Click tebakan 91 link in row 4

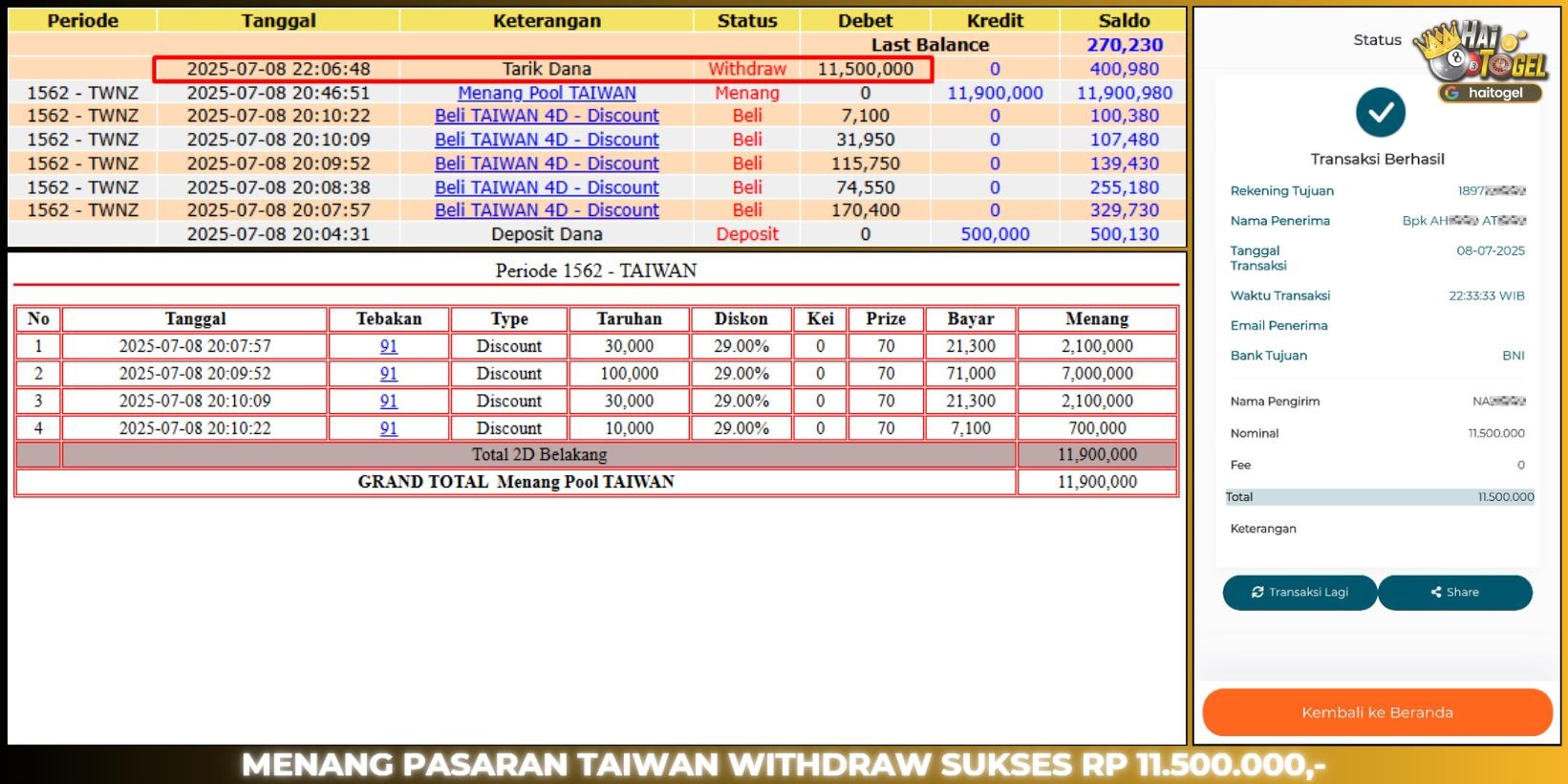click(389, 428)
